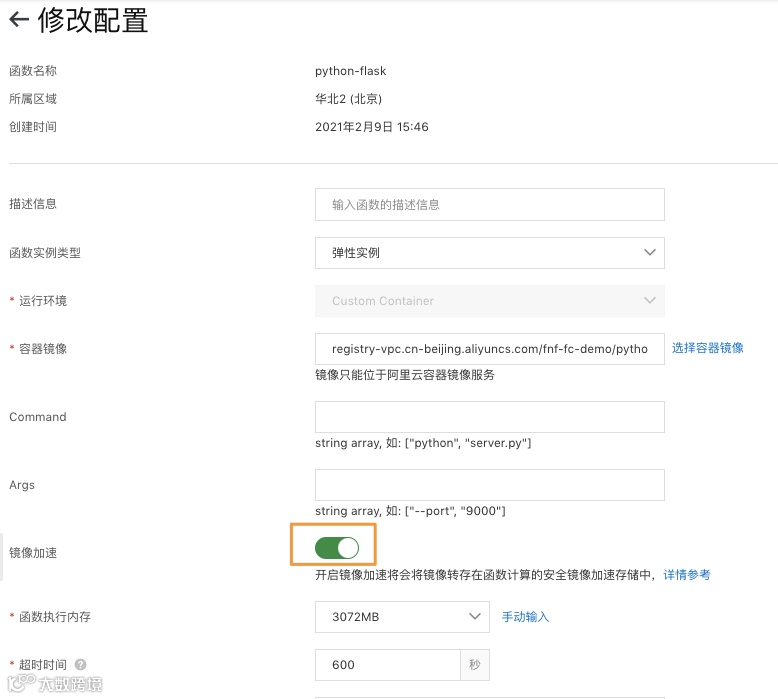Click the disabled 运行环境 Custom Container dropdown

[490, 301]
